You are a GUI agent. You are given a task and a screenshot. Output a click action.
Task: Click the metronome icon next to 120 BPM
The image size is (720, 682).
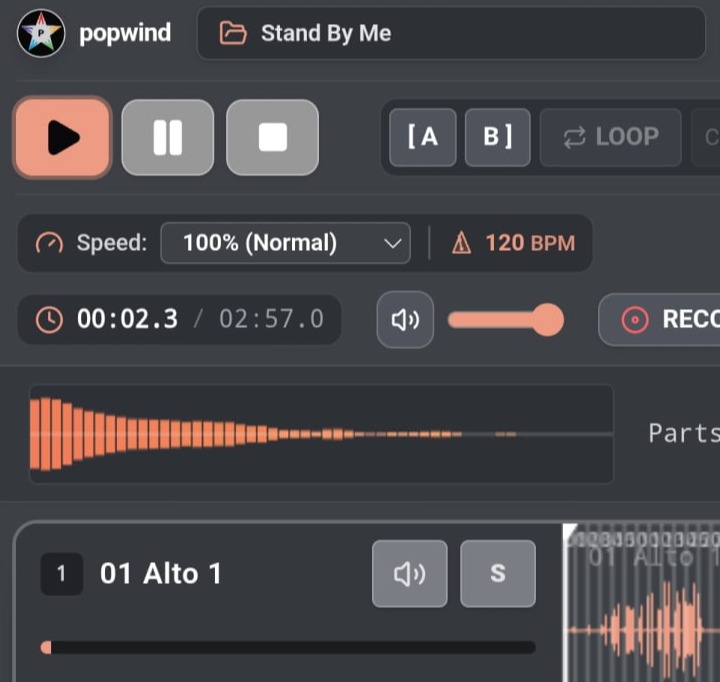[461, 243]
